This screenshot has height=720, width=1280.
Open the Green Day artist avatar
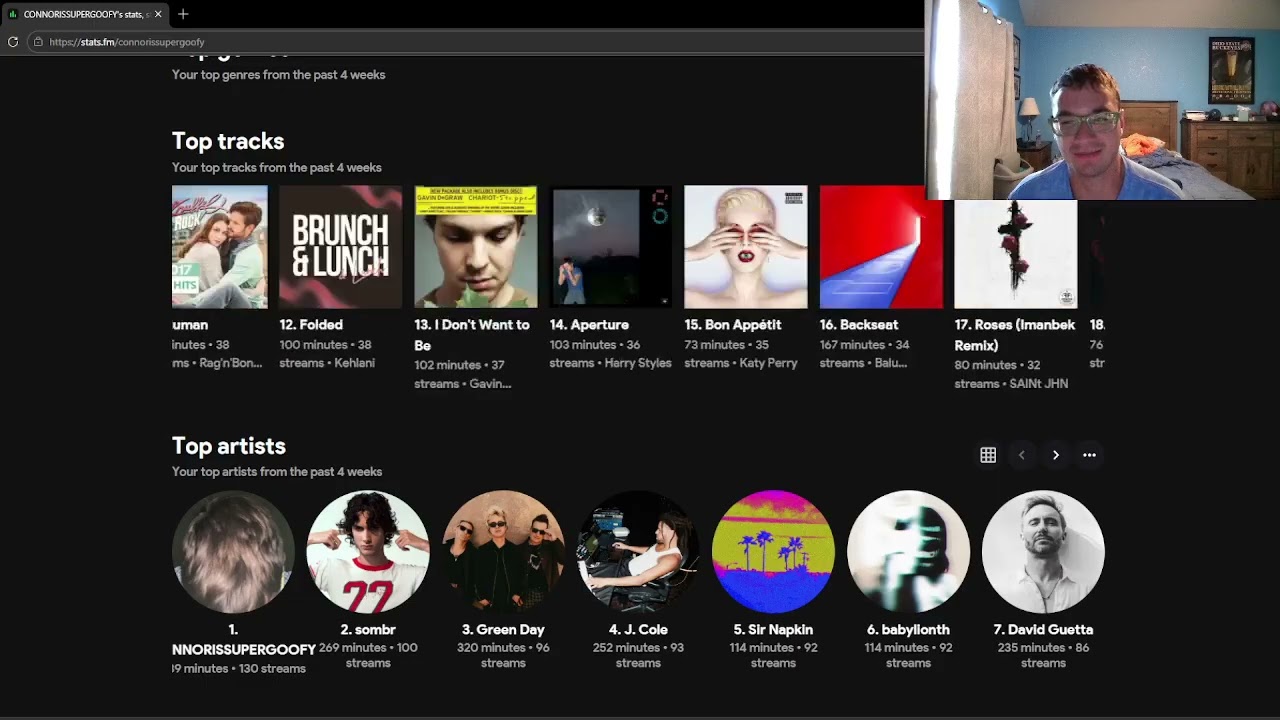pyautogui.click(x=503, y=551)
